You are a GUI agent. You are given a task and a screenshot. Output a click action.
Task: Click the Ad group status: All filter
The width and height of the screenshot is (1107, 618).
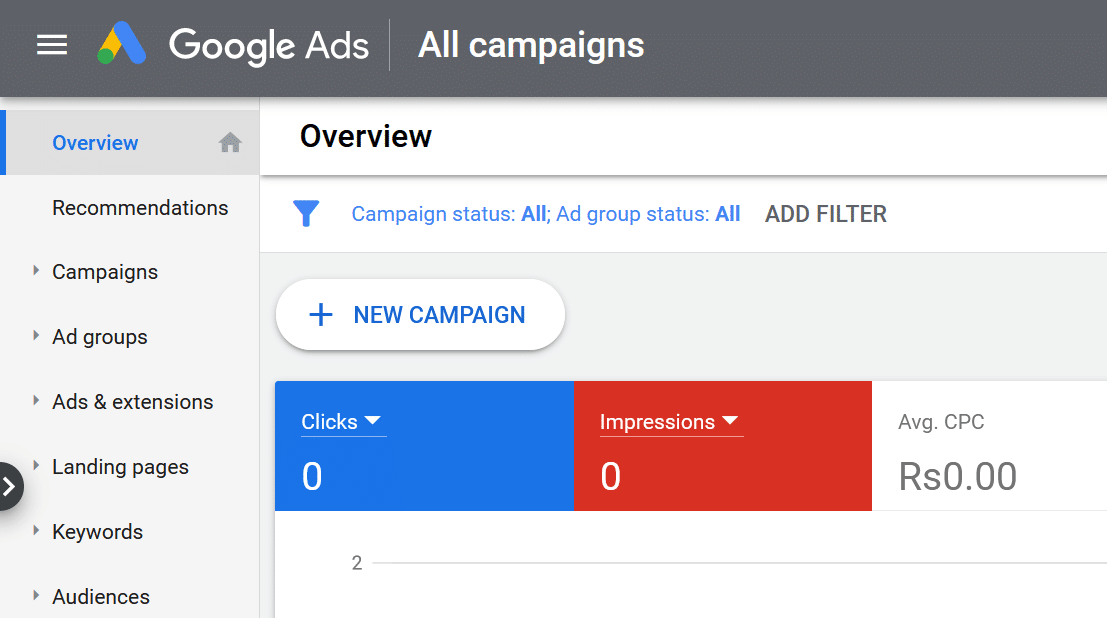point(648,214)
